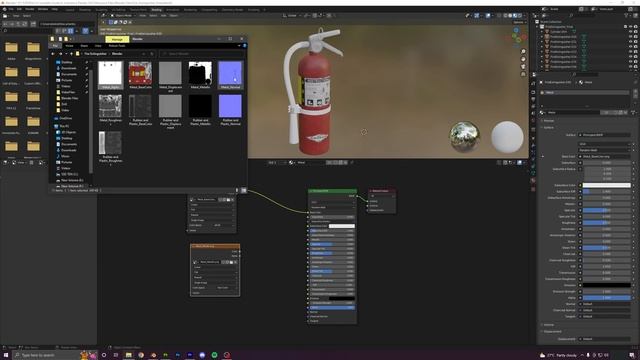Click the red X axis on navigation gizmo
Image resolution: width=640 pixels, height=360 pixels.
coord(524,37)
